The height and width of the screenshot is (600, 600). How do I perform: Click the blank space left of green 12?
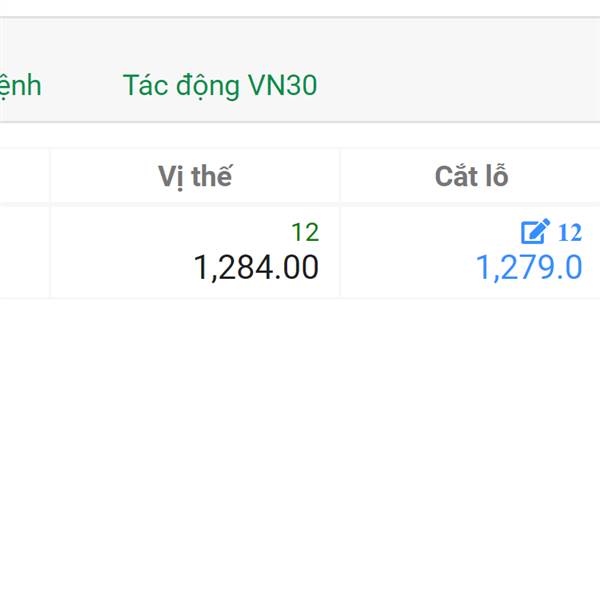(x=170, y=232)
